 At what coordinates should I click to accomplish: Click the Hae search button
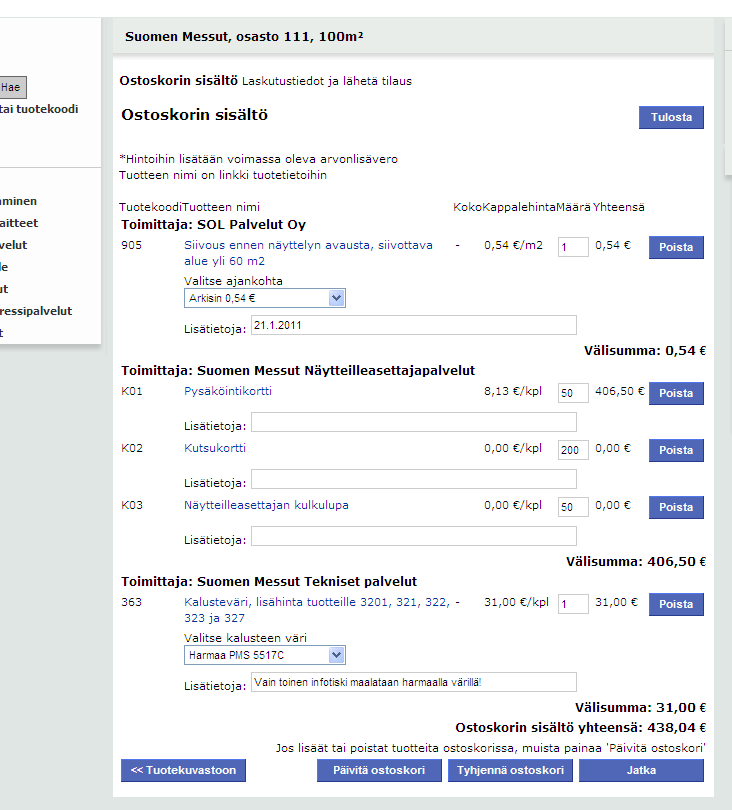tap(11, 87)
